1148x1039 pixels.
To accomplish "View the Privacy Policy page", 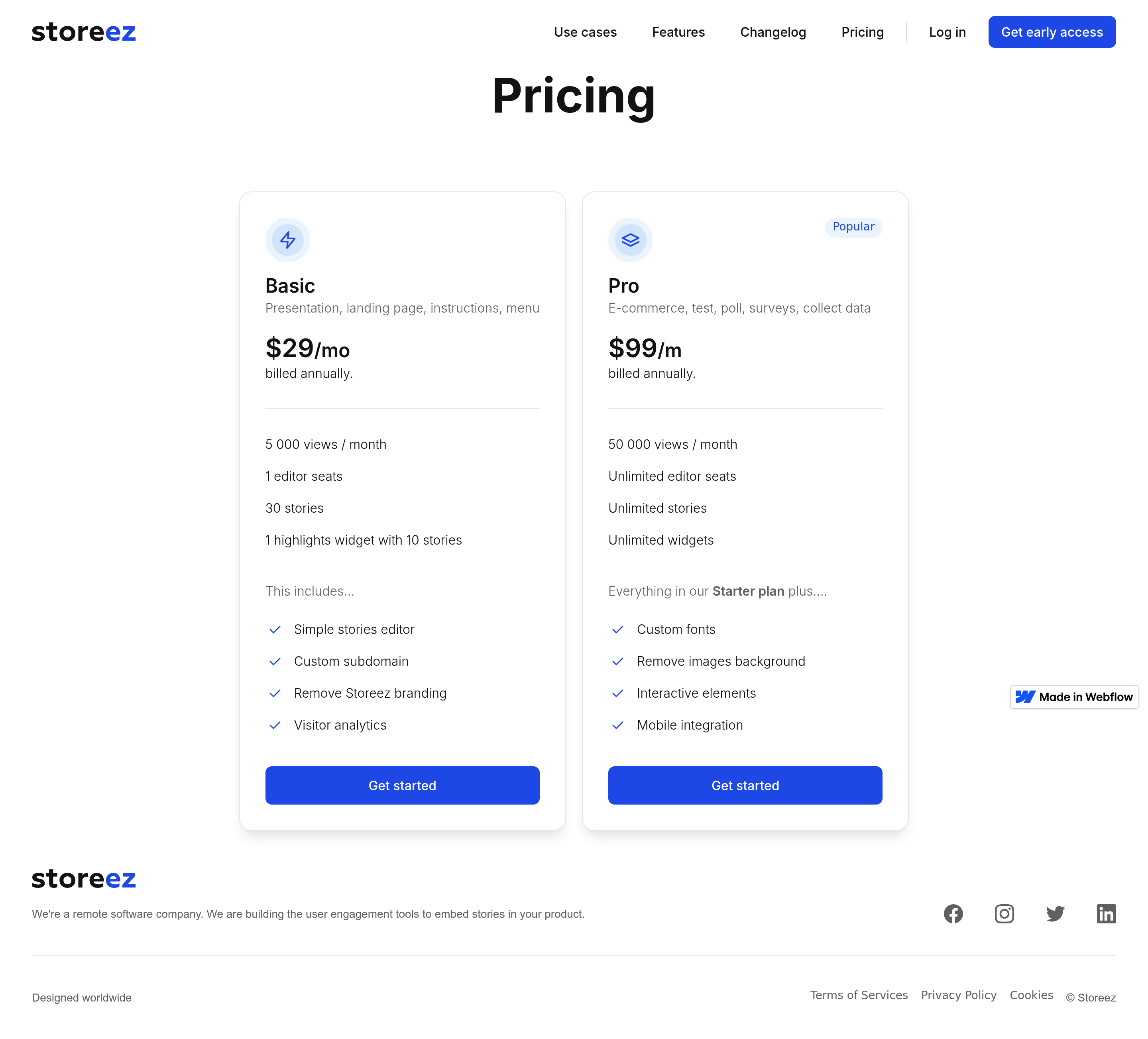I will tap(958, 995).
